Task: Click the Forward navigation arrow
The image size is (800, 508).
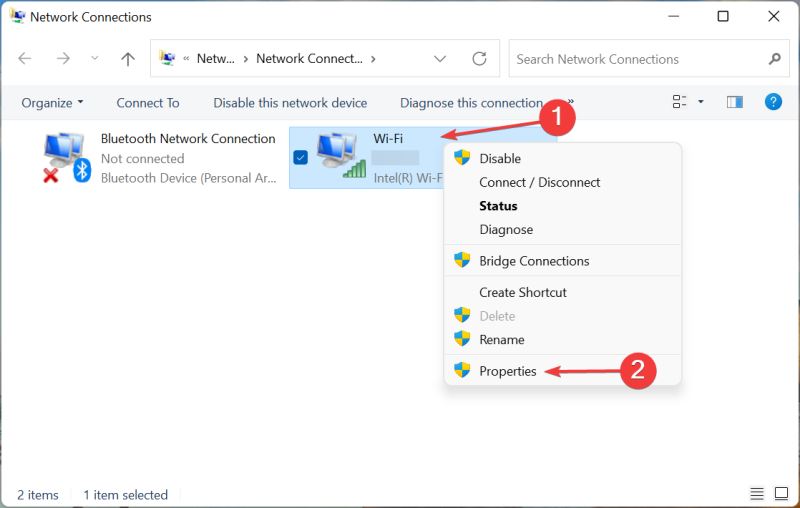Action: click(63, 59)
